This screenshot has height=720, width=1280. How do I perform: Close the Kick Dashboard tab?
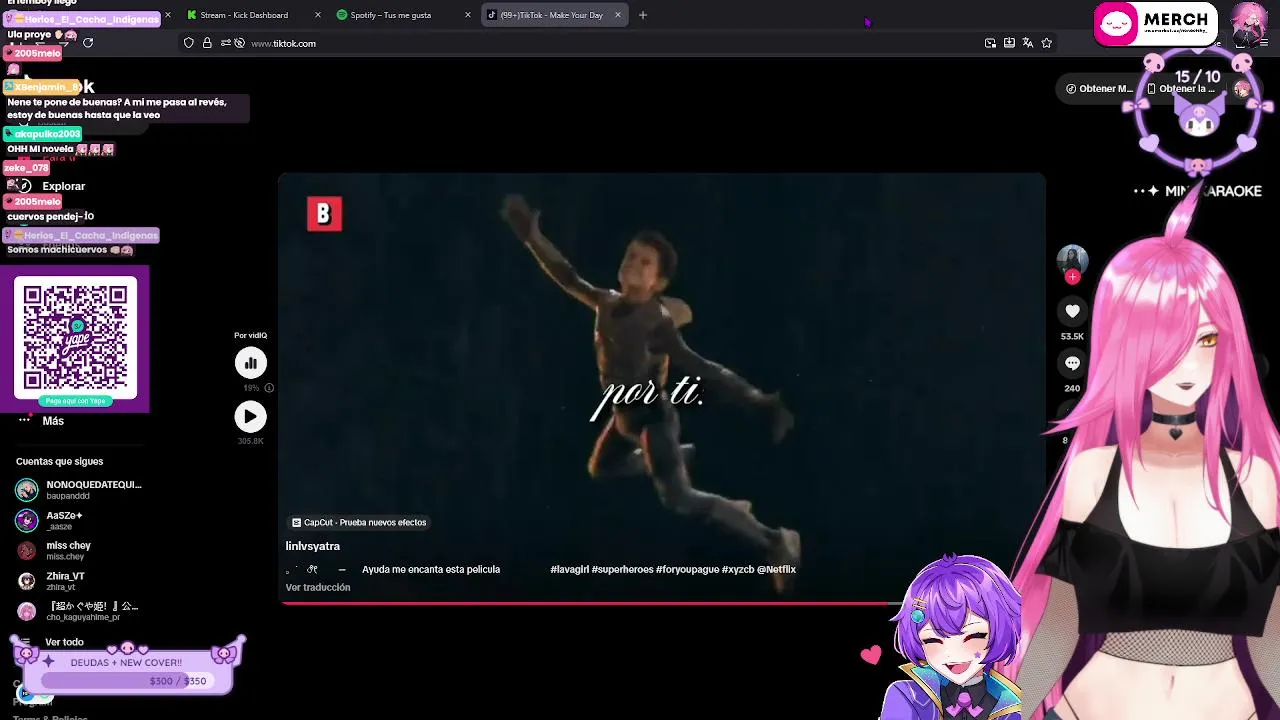click(x=318, y=15)
